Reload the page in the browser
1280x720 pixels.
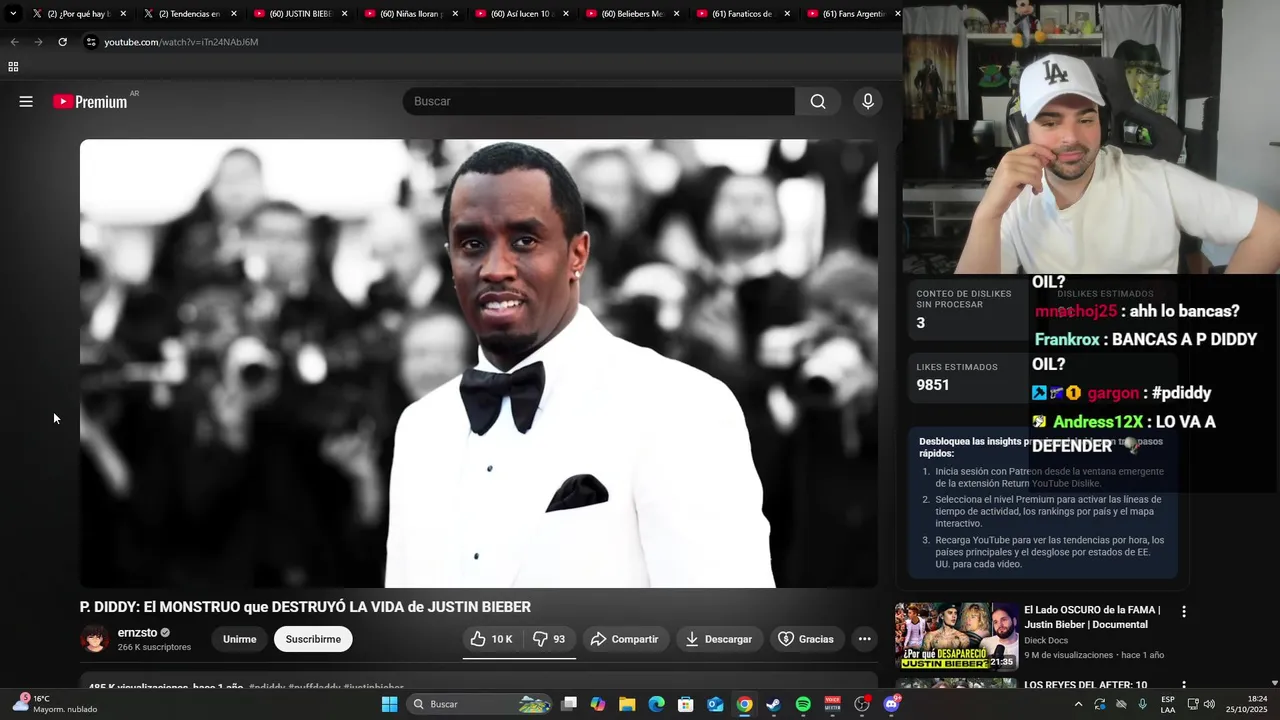click(62, 42)
